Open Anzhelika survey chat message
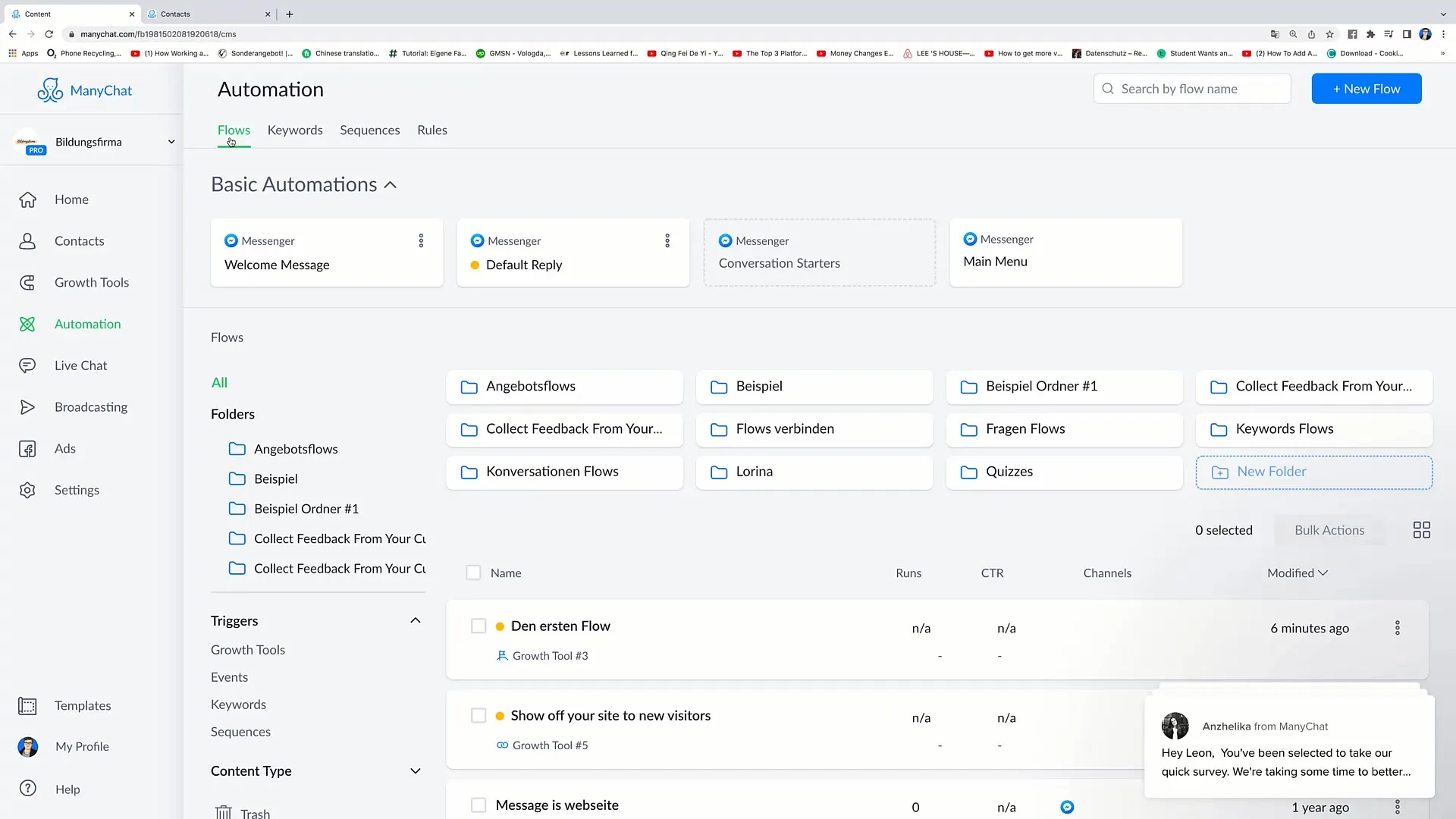Image resolution: width=1456 pixels, height=819 pixels. (1289, 747)
